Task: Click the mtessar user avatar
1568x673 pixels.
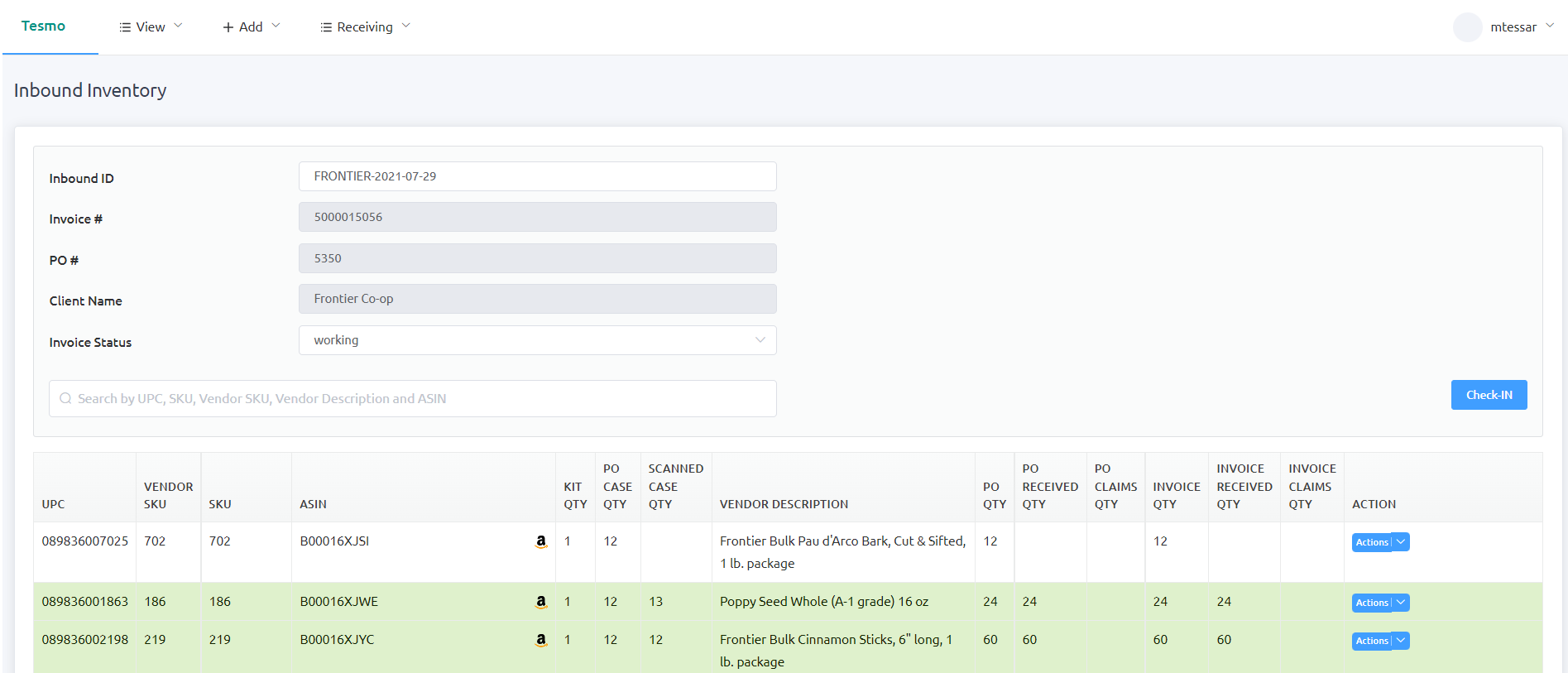Action: pyautogui.click(x=1467, y=27)
